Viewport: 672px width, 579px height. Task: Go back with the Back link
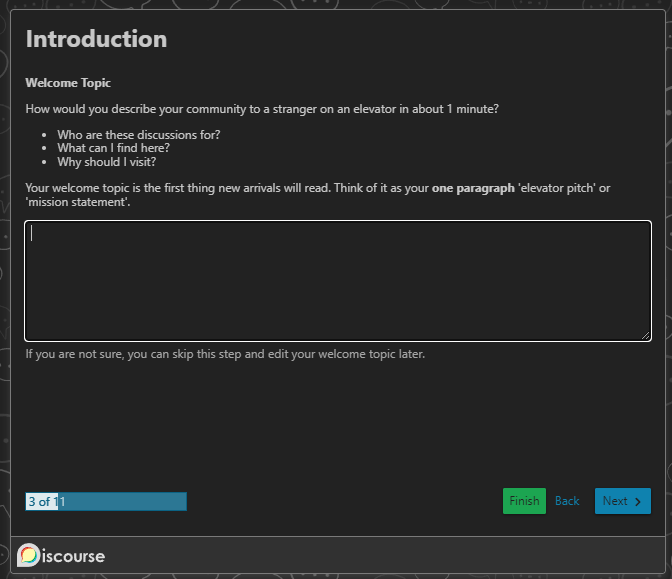pyautogui.click(x=567, y=501)
